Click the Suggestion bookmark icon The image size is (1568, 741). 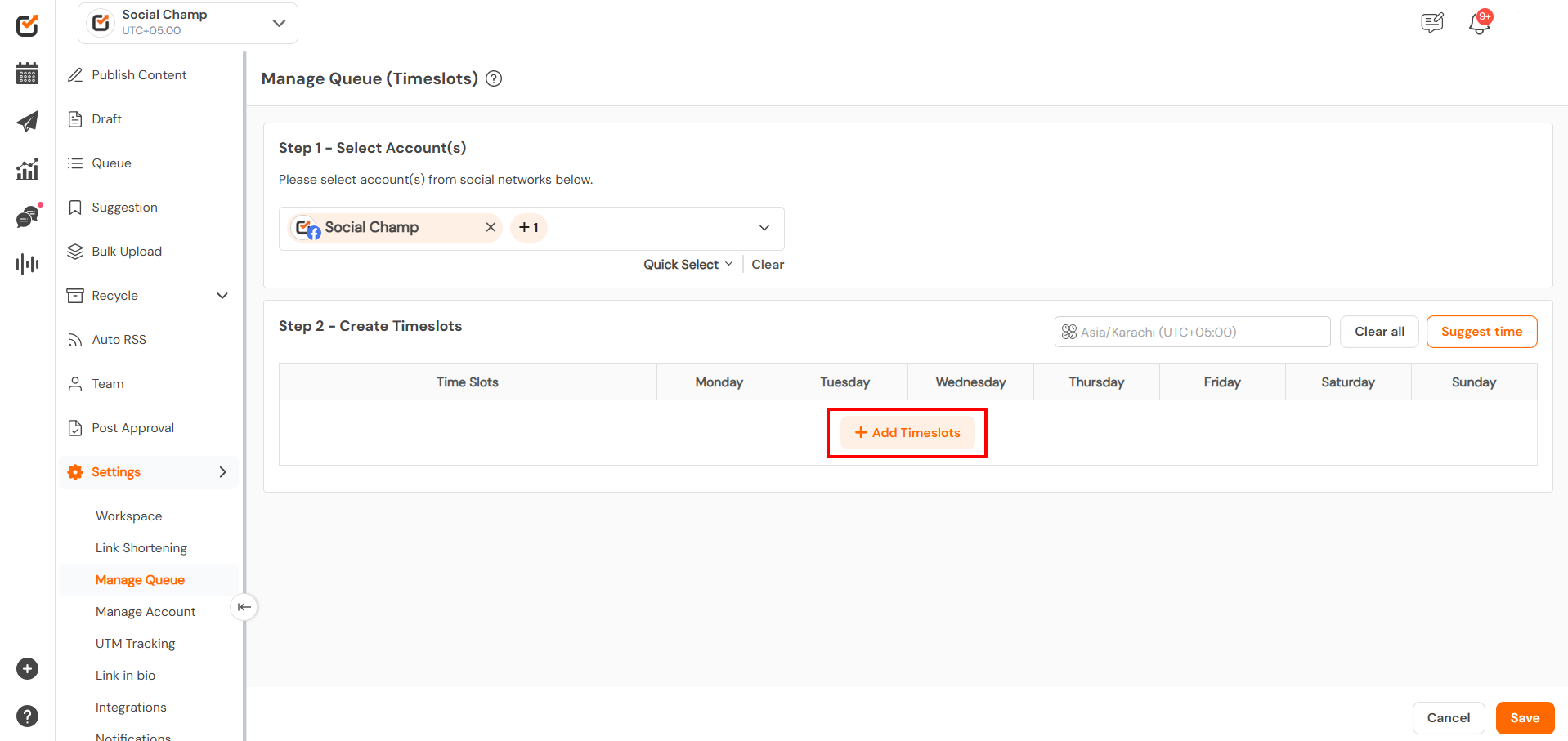75,208
